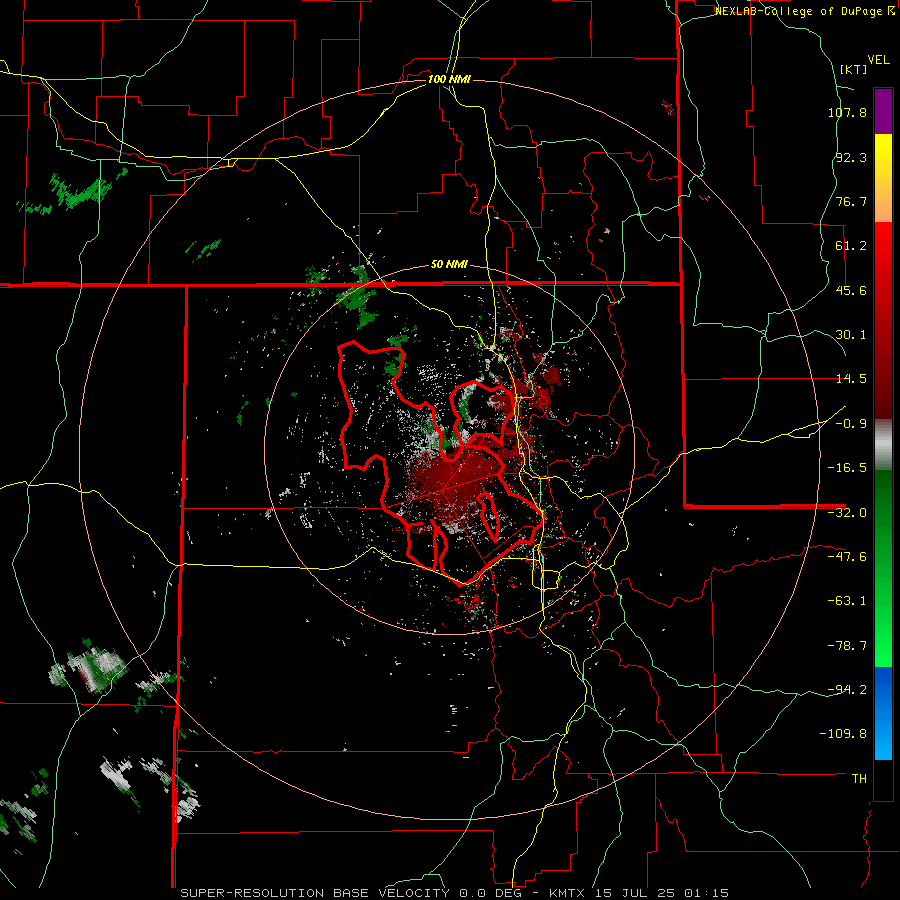
Task: Click the 61.2 scale value
Action: 851,246
